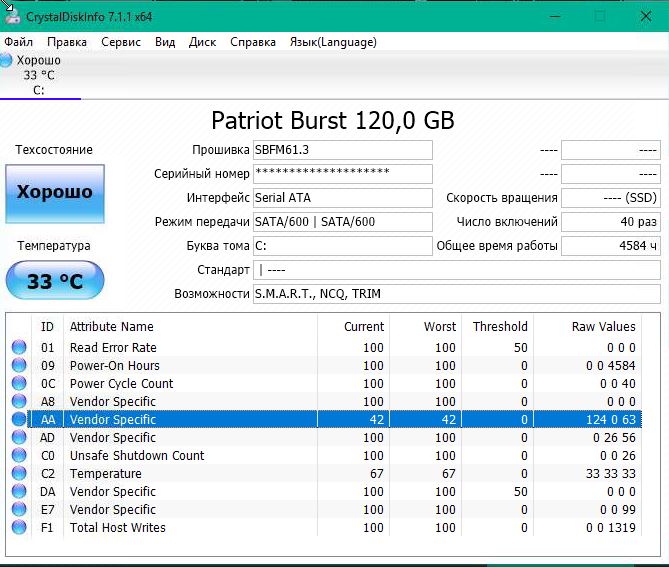The image size is (669, 567).
Task: Click the Скорость вращения field showing (SSD)
Action: pos(611,198)
